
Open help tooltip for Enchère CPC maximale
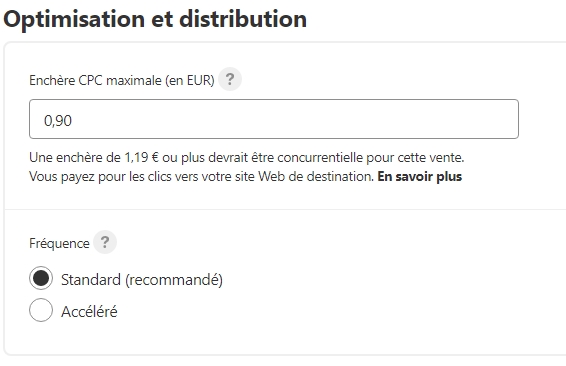pyautogui.click(x=230, y=79)
